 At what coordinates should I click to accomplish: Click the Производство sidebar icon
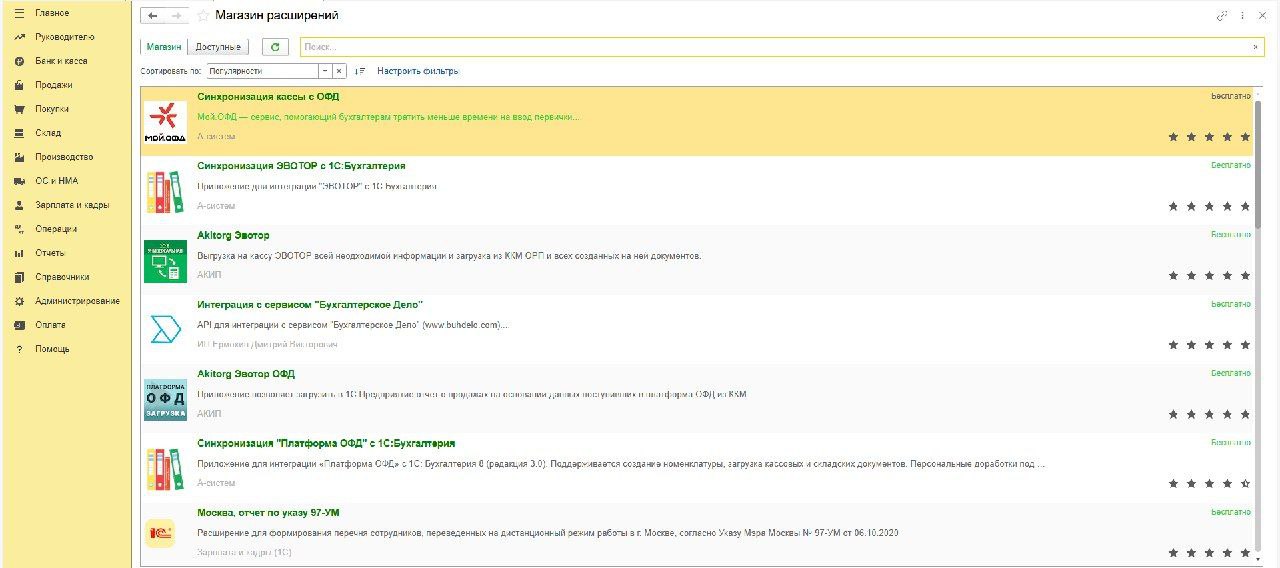(x=19, y=157)
